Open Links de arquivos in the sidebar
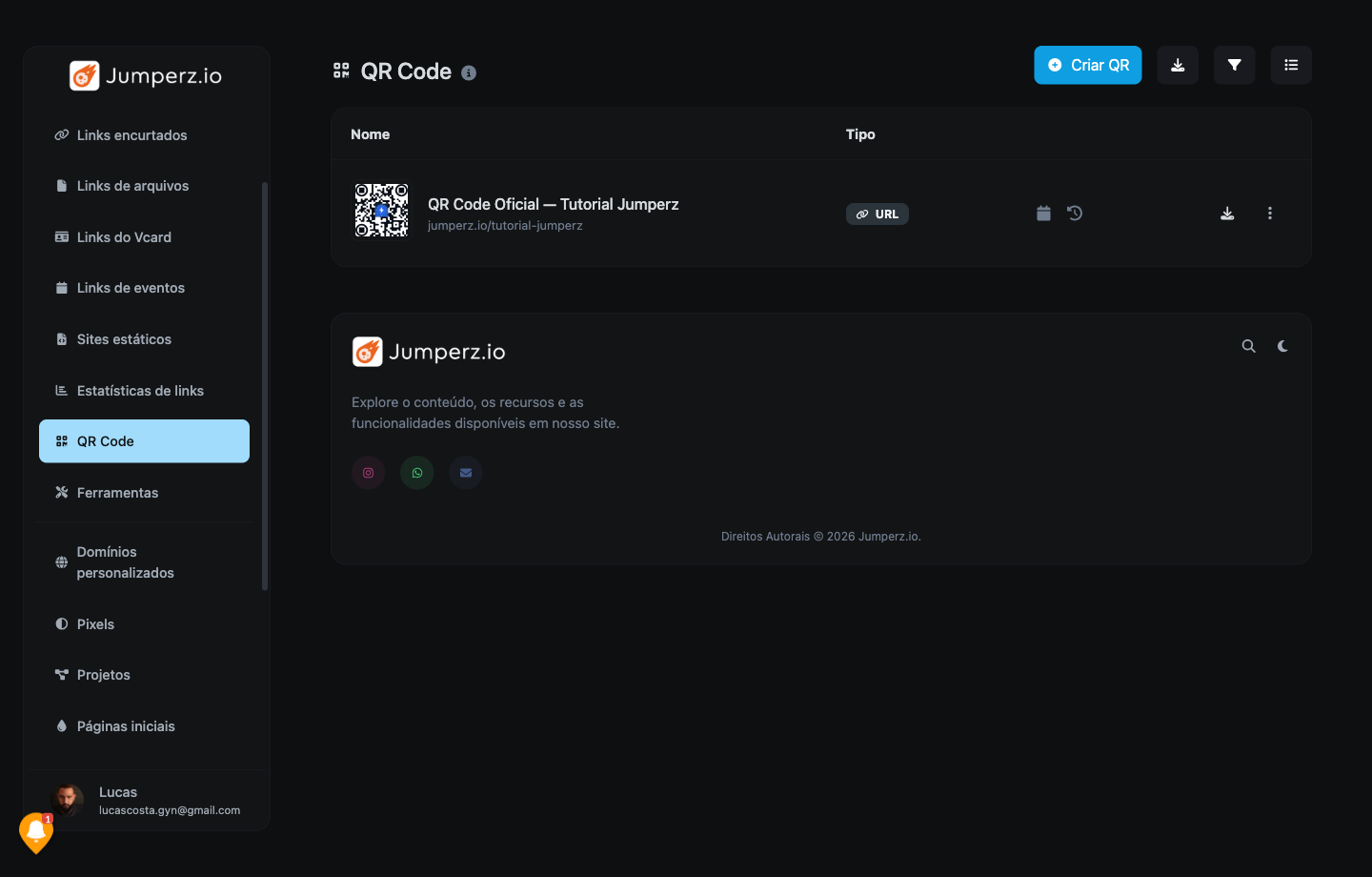 click(x=145, y=186)
